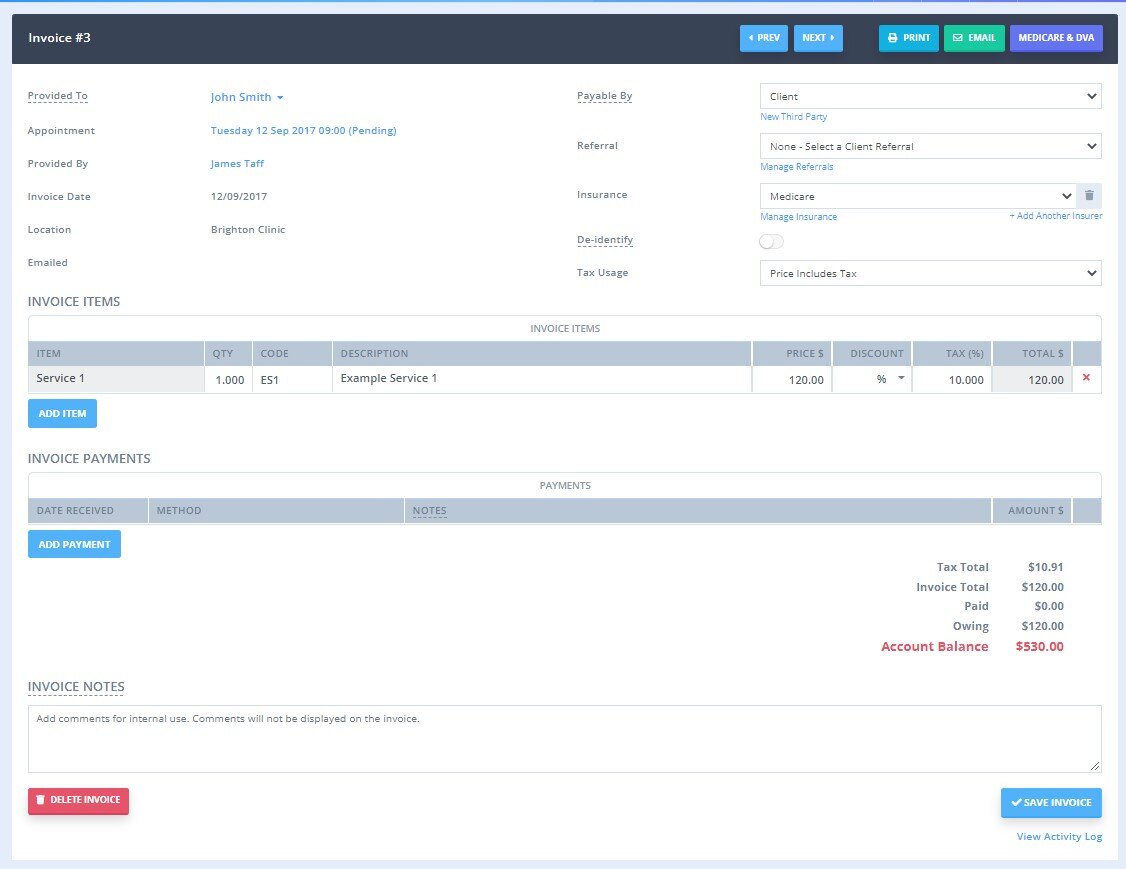Click the Manage Referrals link
The width and height of the screenshot is (1126, 869).
[x=797, y=166]
